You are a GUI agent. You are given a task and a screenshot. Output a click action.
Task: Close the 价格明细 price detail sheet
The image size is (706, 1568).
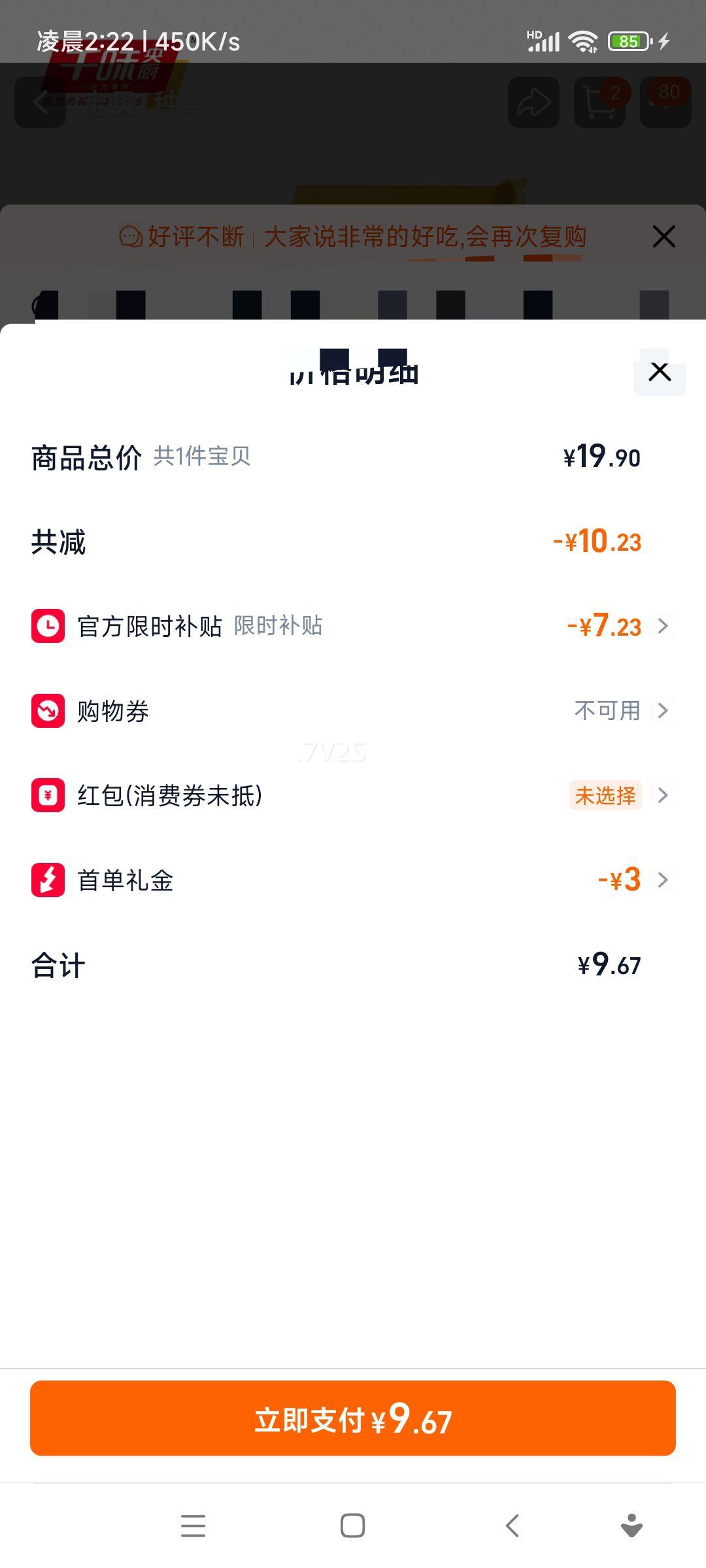(x=660, y=372)
